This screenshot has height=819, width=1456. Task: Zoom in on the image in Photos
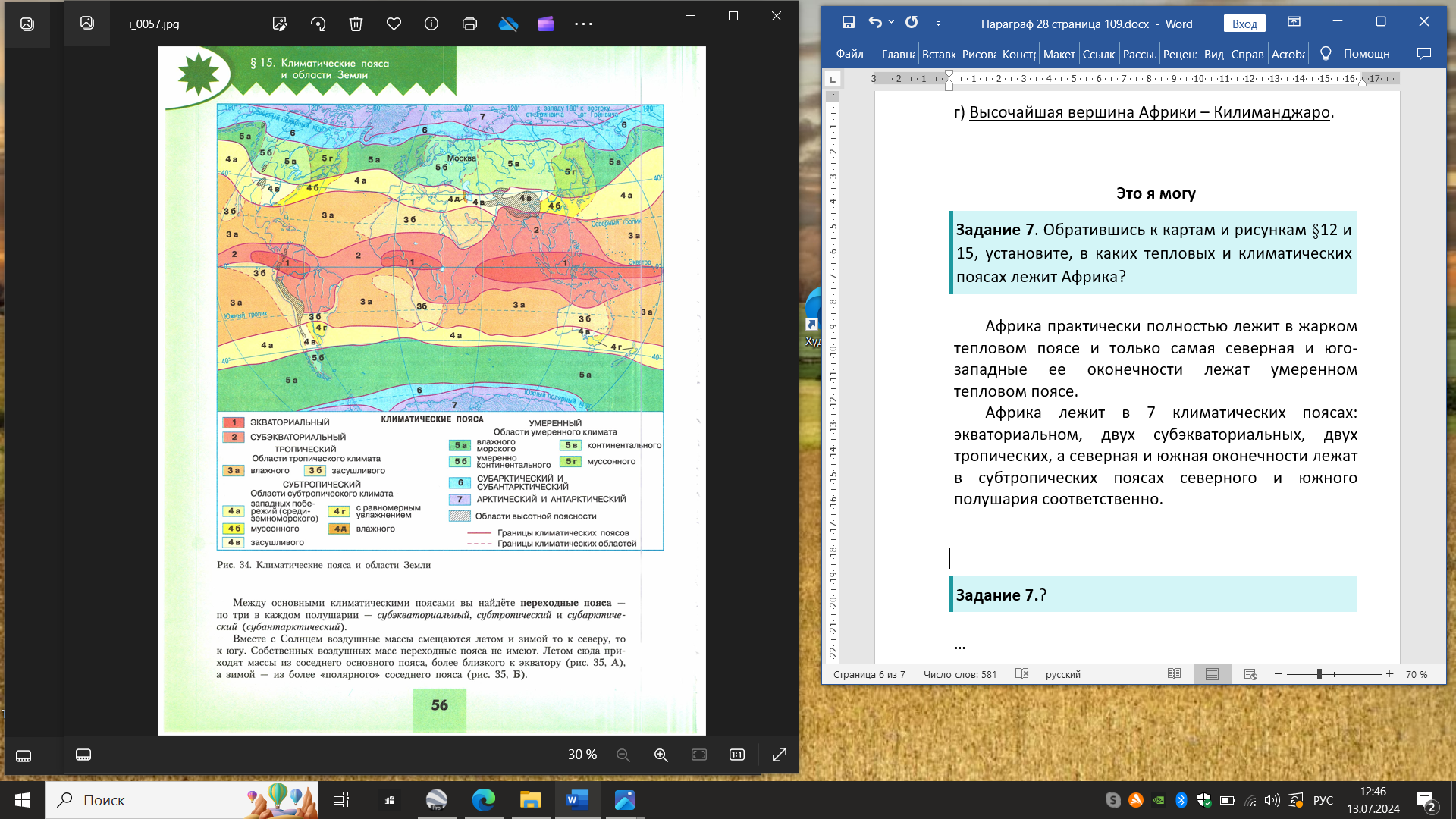click(x=661, y=755)
